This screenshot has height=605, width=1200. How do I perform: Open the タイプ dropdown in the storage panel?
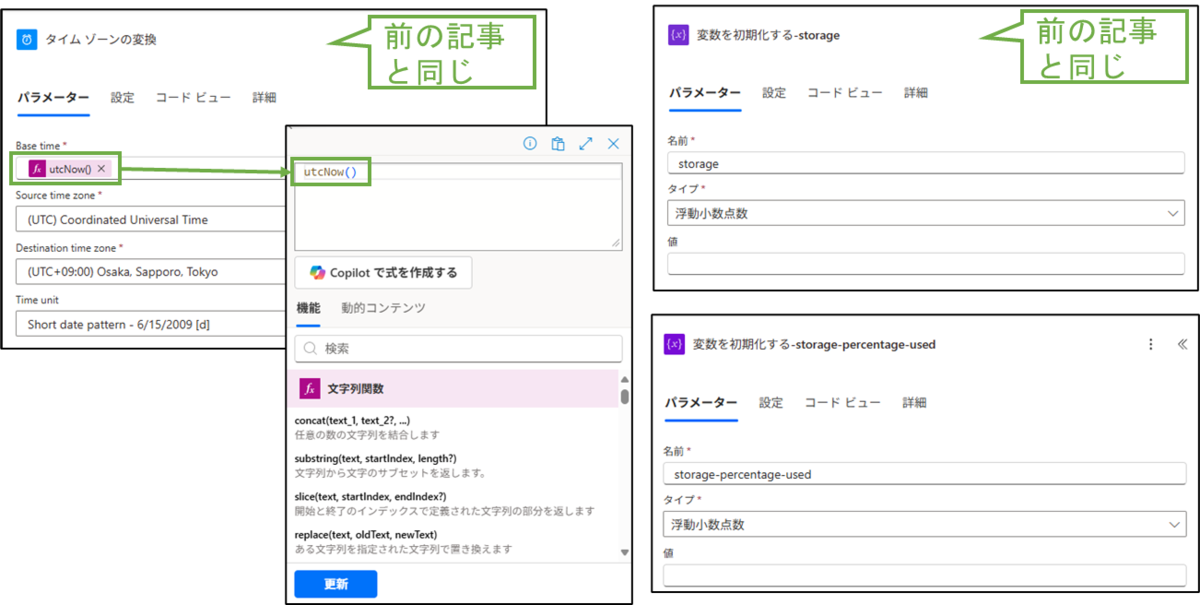926,213
